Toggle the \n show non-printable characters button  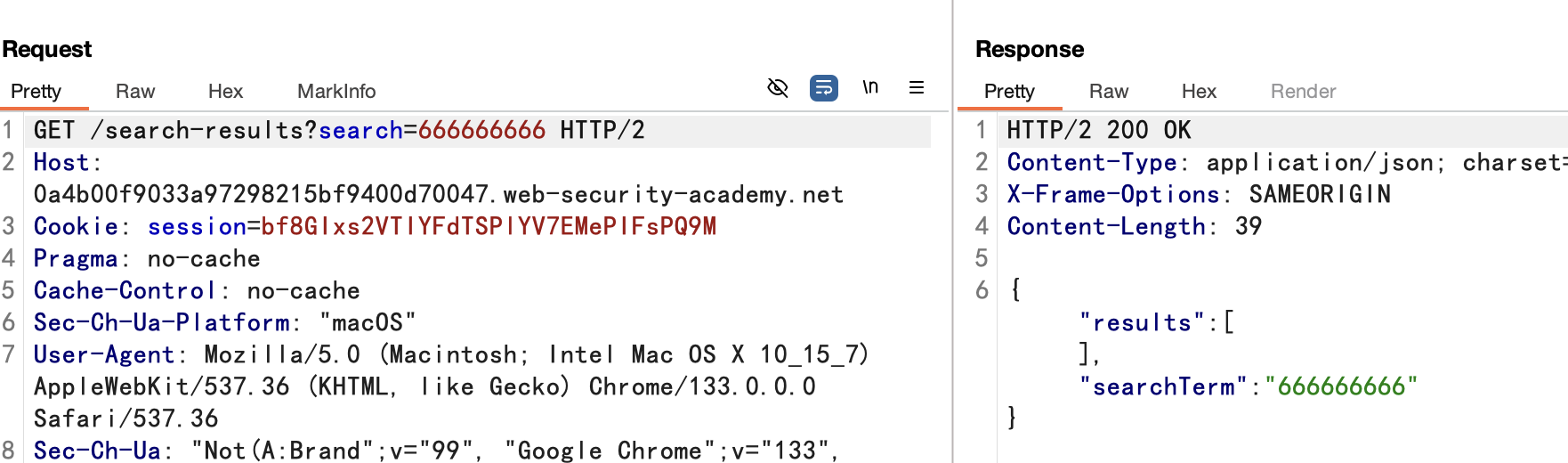click(x=870, y=87)
